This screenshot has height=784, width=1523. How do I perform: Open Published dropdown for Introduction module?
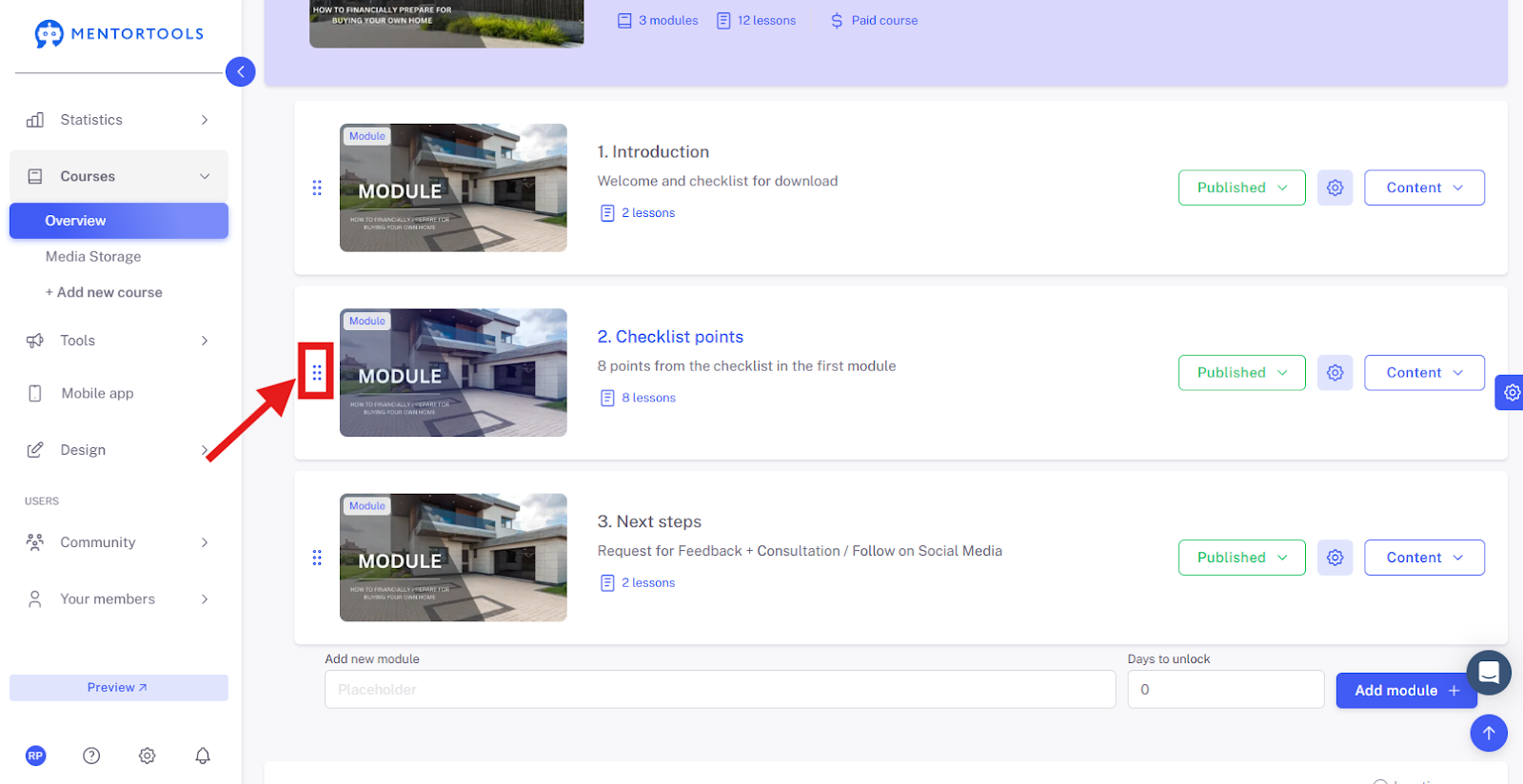[1241, 187]
